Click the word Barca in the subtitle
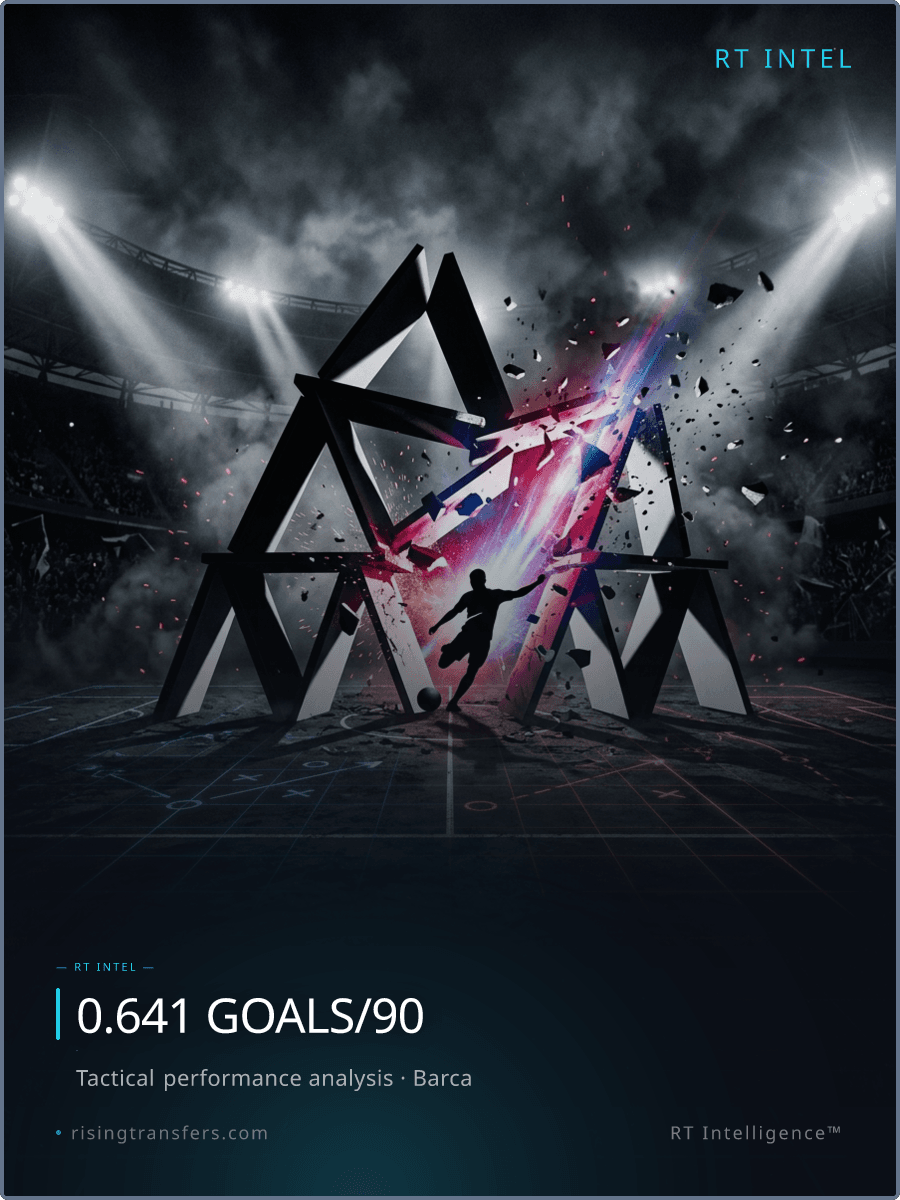The height and width of the screenshot is (1200, 900). (442, 1079)
